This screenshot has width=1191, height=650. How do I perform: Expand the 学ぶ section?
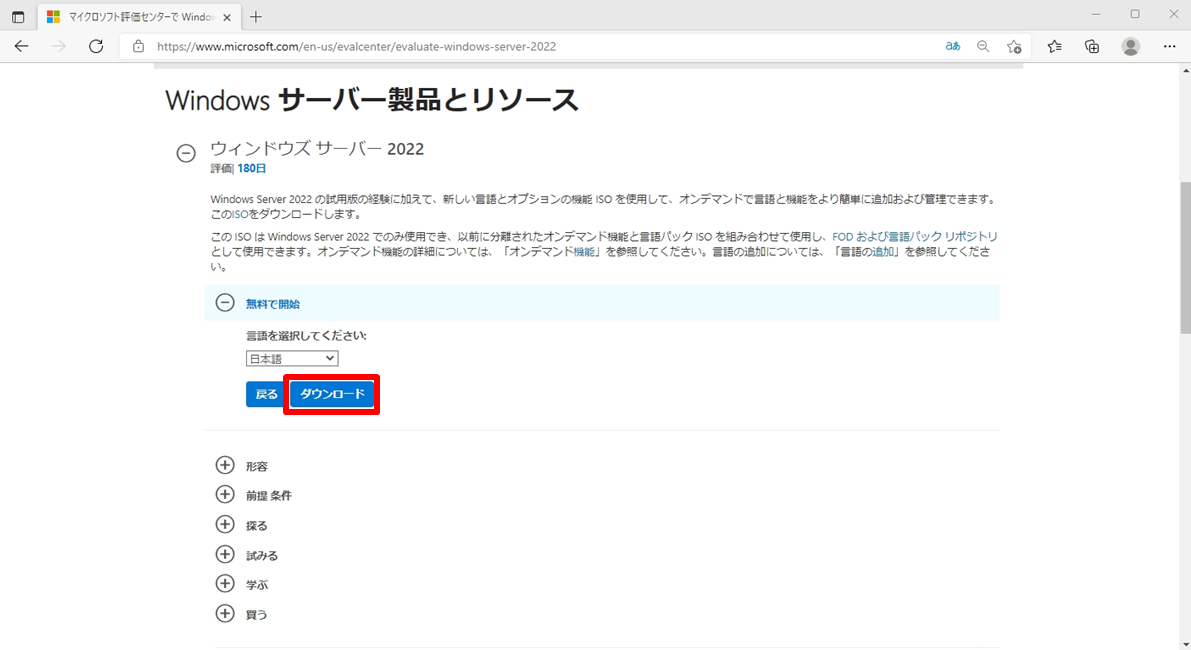point(225,584)
